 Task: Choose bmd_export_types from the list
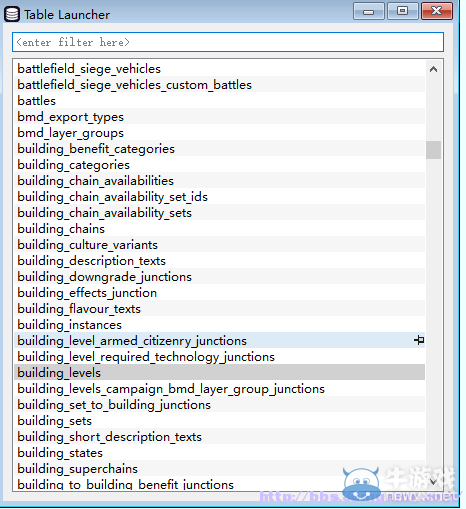point(219,117)
